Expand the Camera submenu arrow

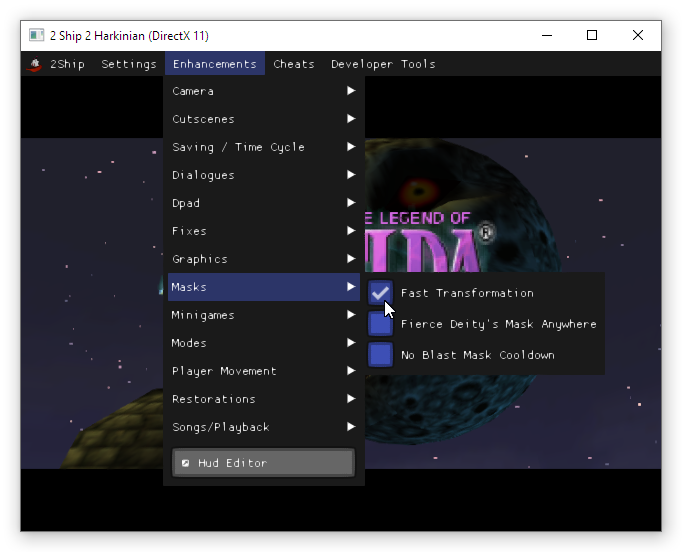351,90
